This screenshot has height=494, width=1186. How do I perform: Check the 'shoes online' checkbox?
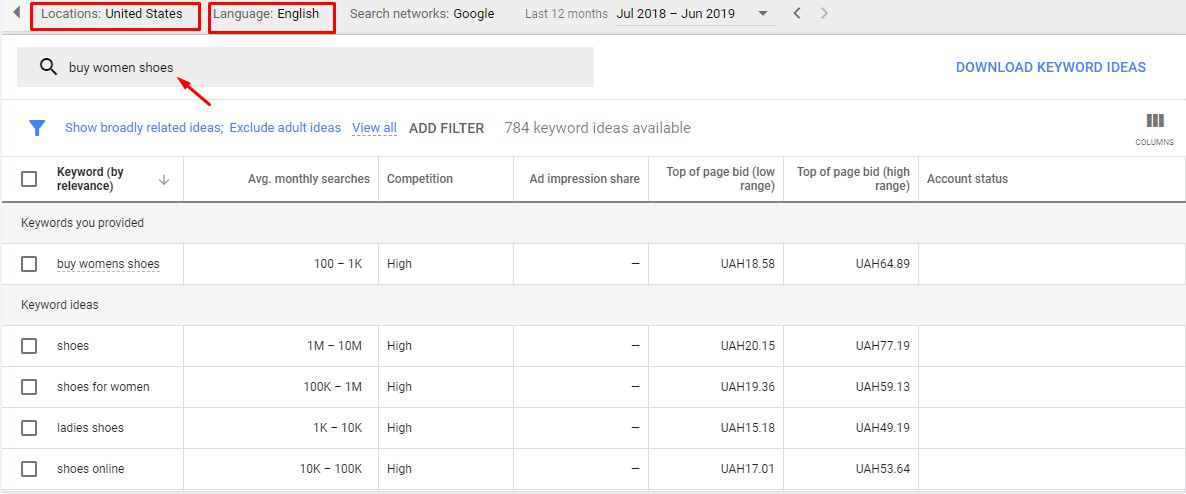[29, 469]
